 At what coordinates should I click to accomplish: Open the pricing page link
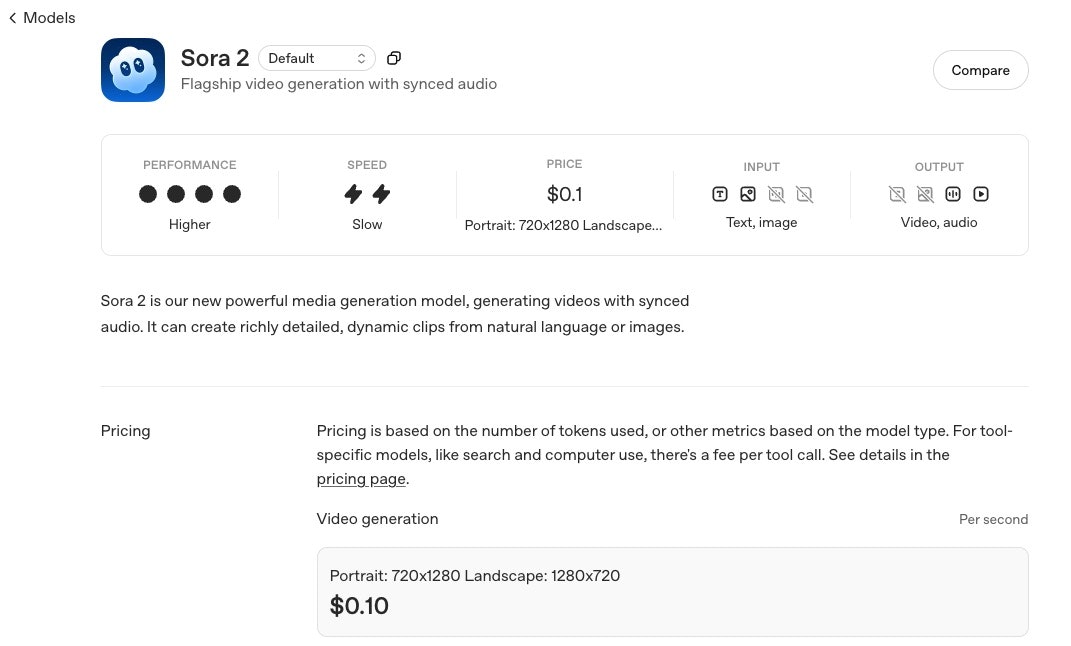pyautogui.click(x=361, y=479)
